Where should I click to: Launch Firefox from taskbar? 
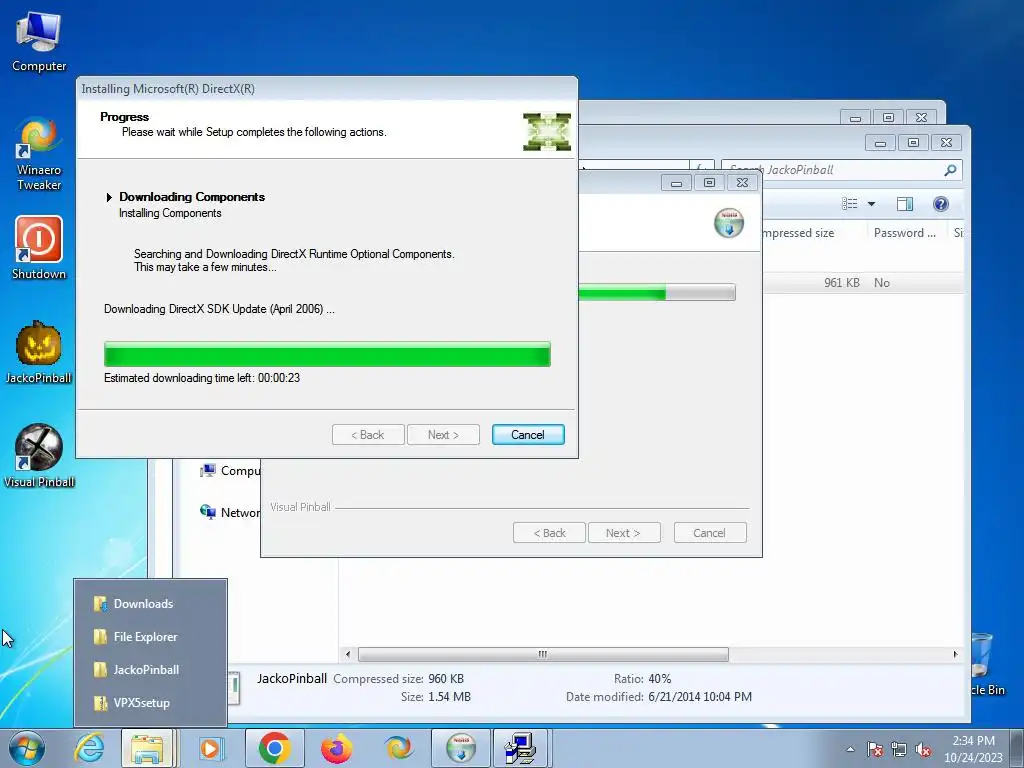pyautogui.click(x=336, y=748)
